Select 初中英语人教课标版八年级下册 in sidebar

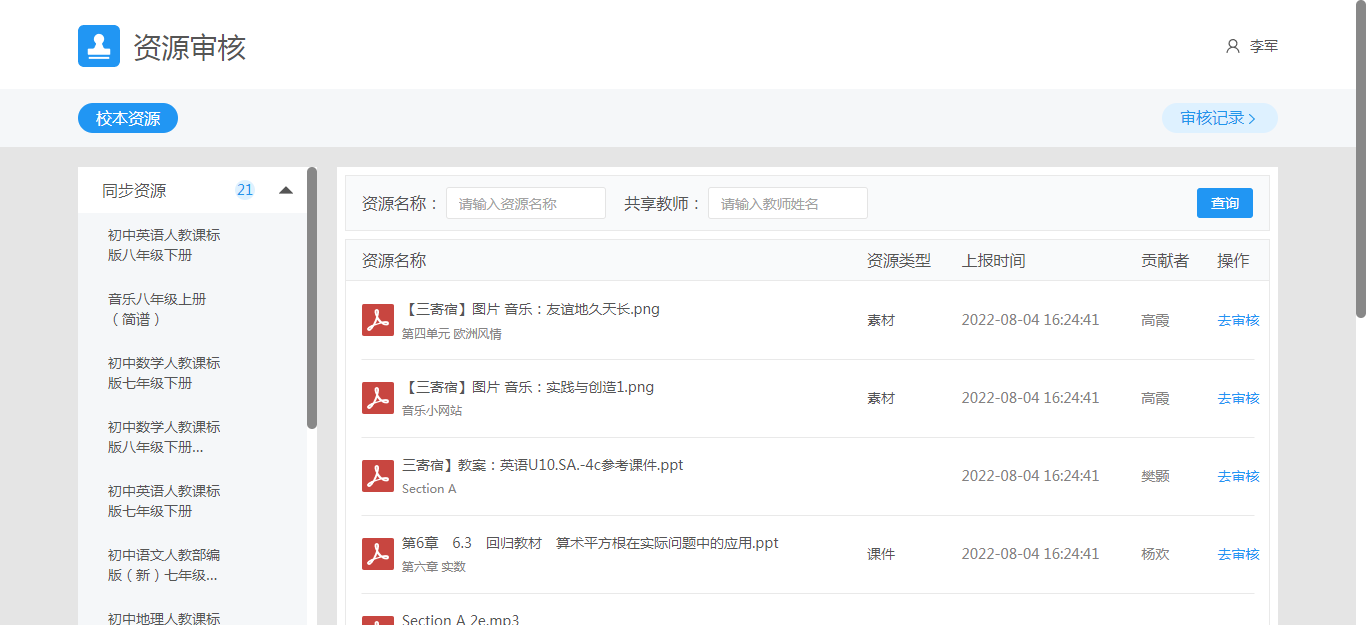pos(164,245)
